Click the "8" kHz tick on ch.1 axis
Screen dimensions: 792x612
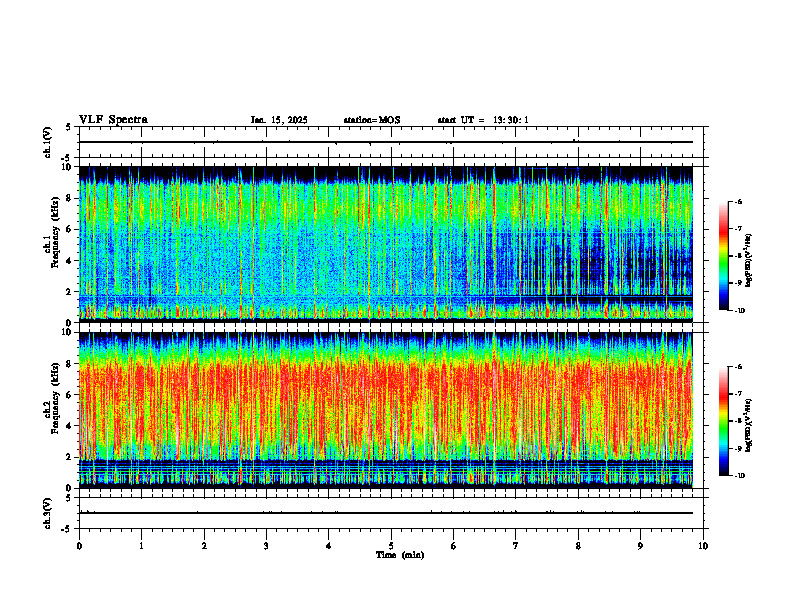[70, 198]
